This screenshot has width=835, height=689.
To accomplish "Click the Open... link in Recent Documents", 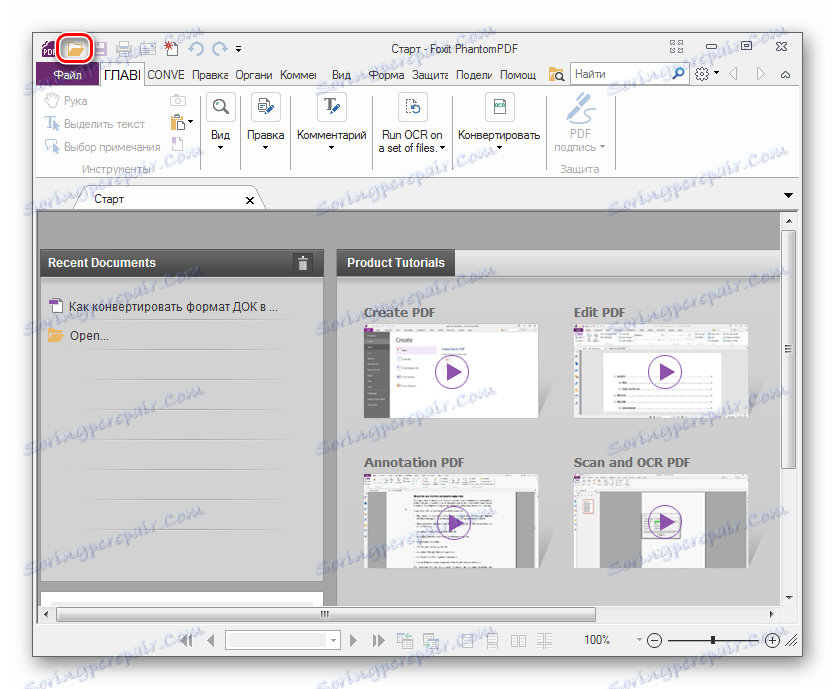I will [79, 336].
